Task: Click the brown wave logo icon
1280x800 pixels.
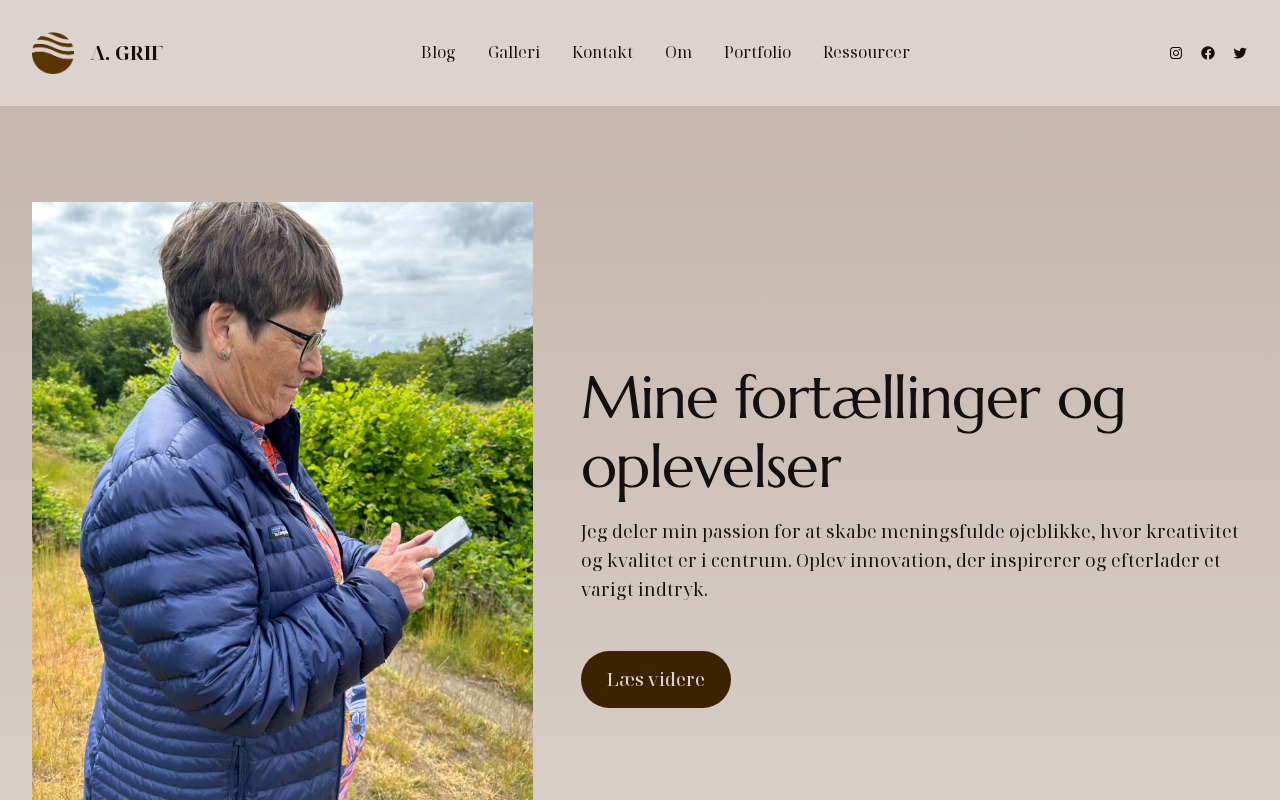Action: pyautogui.click(x=53, y=53)
